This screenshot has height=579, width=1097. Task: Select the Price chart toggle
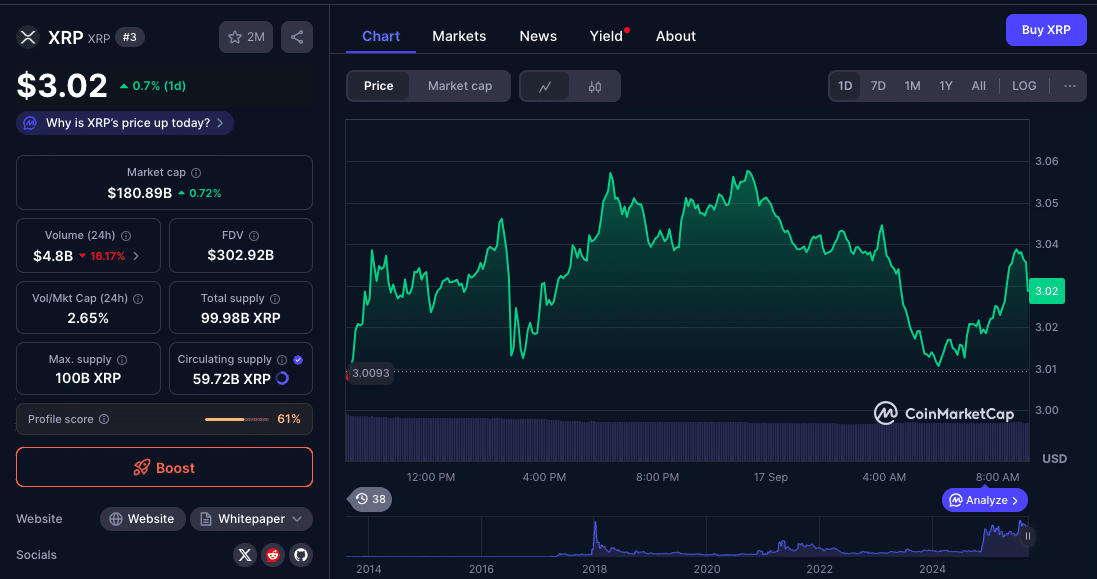[378, 86]
